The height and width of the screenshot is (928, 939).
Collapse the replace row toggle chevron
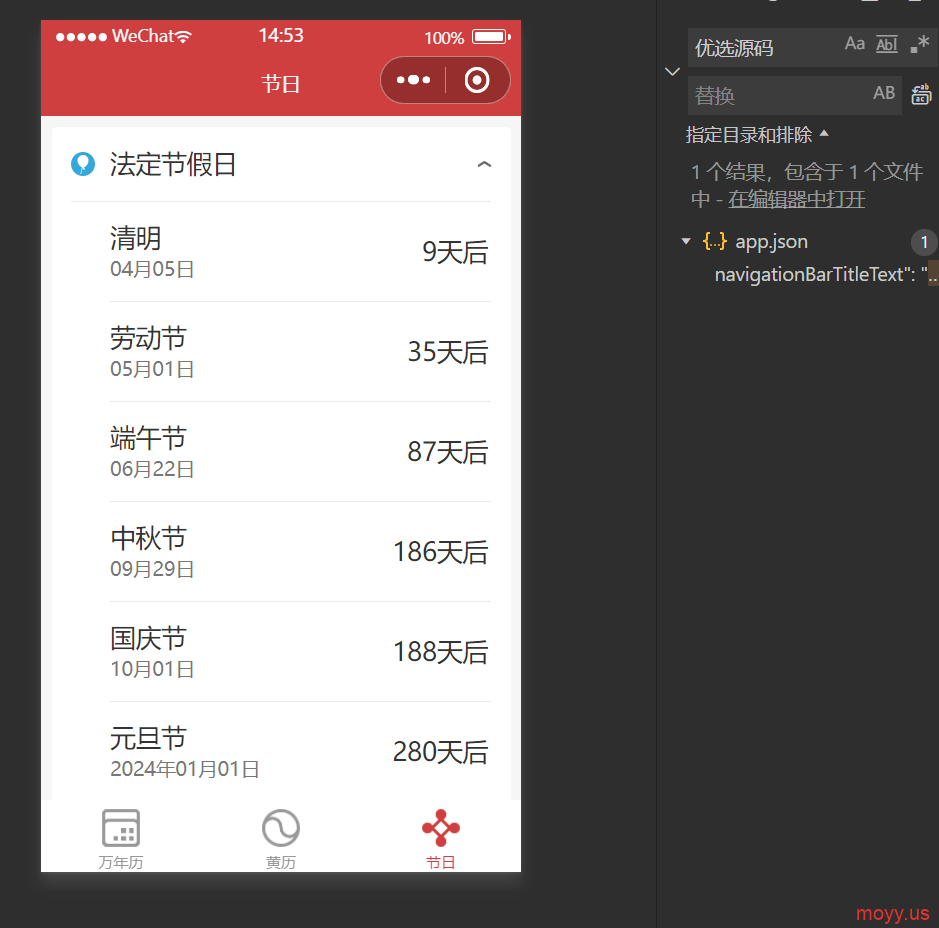point(673,71)
